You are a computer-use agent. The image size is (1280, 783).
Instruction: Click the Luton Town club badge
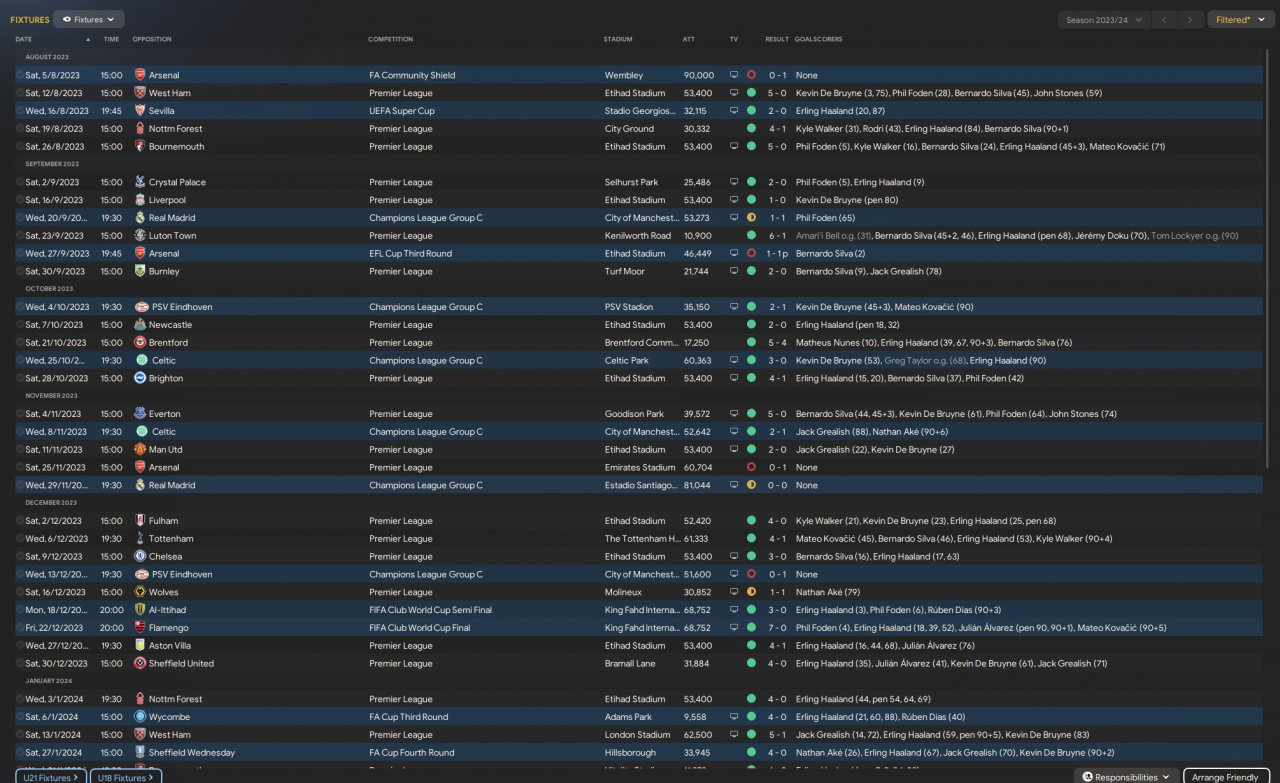pos(140,236)
